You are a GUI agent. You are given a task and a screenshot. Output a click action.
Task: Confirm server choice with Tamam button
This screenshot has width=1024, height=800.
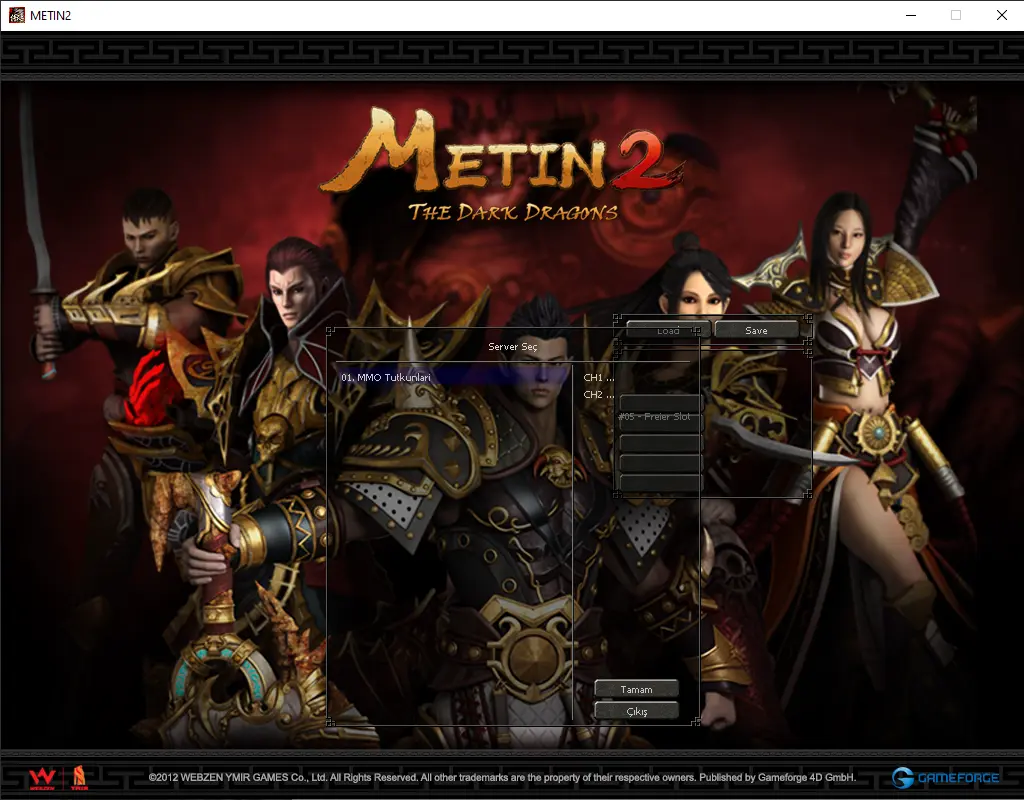tap(636, 689)
